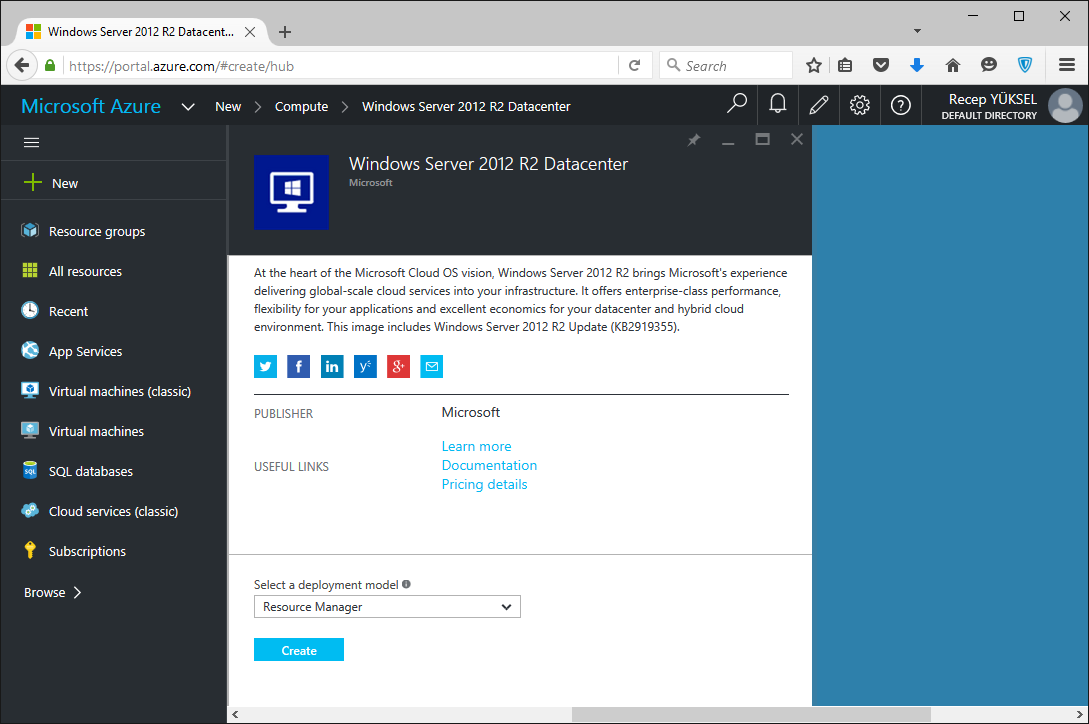Expand the Microsoft Azure dropdown chevron
The width and height of the screenshot is (1089, 724).
(188, 107)
